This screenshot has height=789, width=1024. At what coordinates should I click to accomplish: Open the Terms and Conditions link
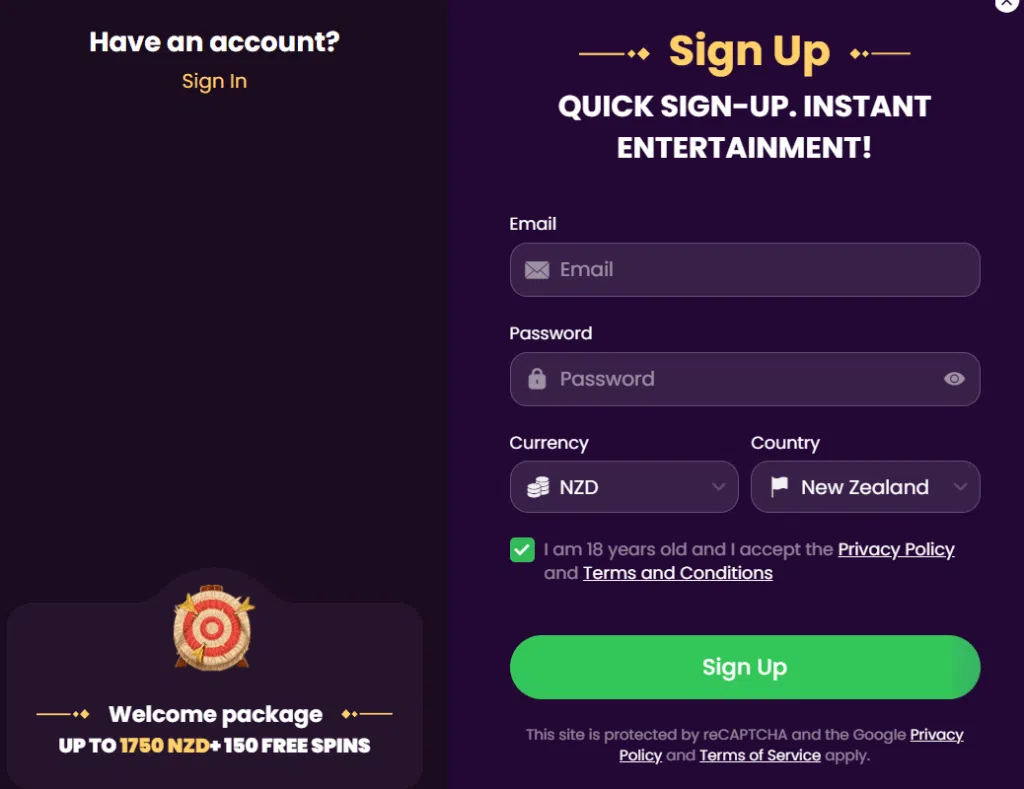coord(678,573)
